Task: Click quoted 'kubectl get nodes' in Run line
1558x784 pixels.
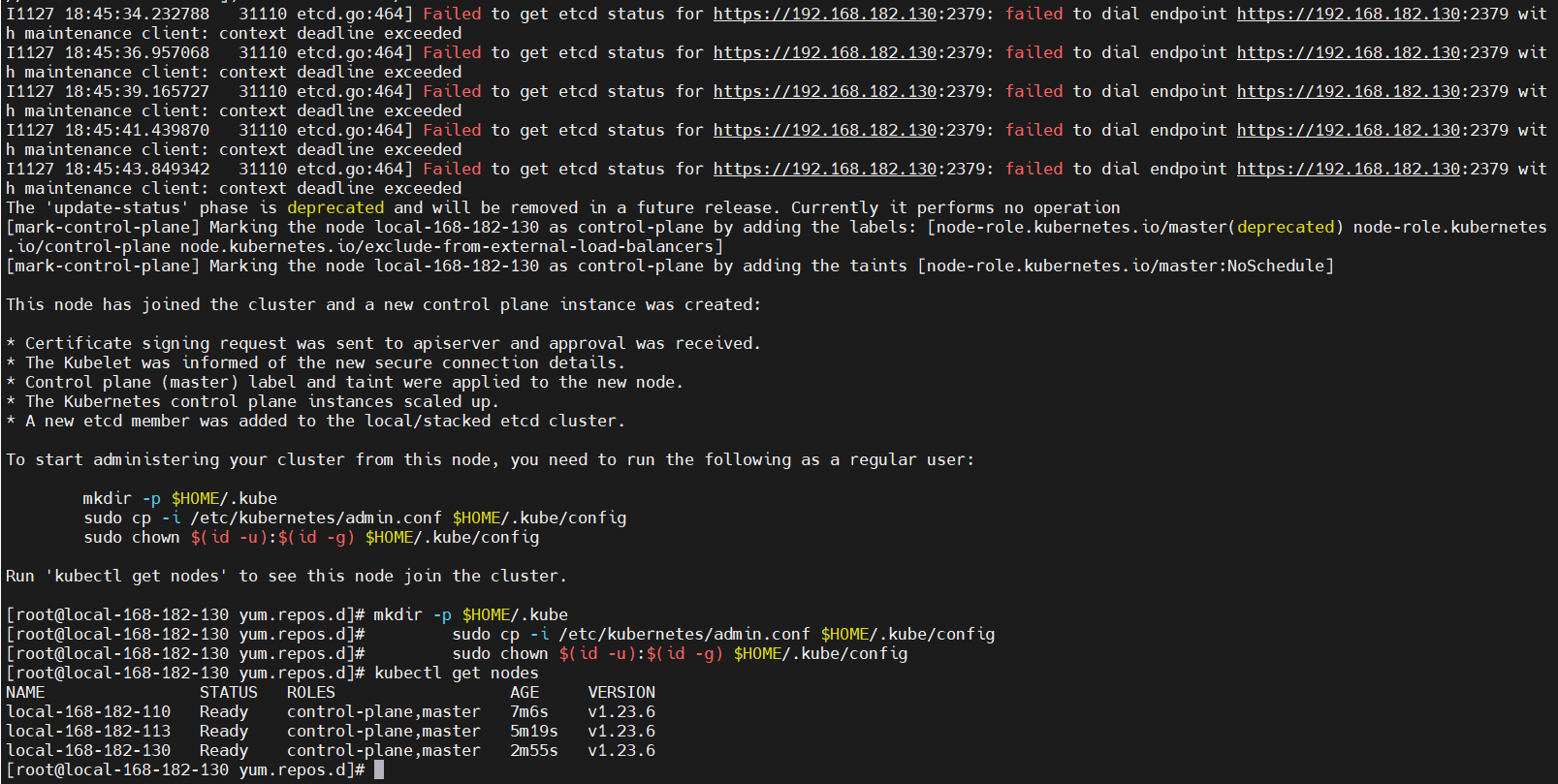Action: click(x=137, y=576)
